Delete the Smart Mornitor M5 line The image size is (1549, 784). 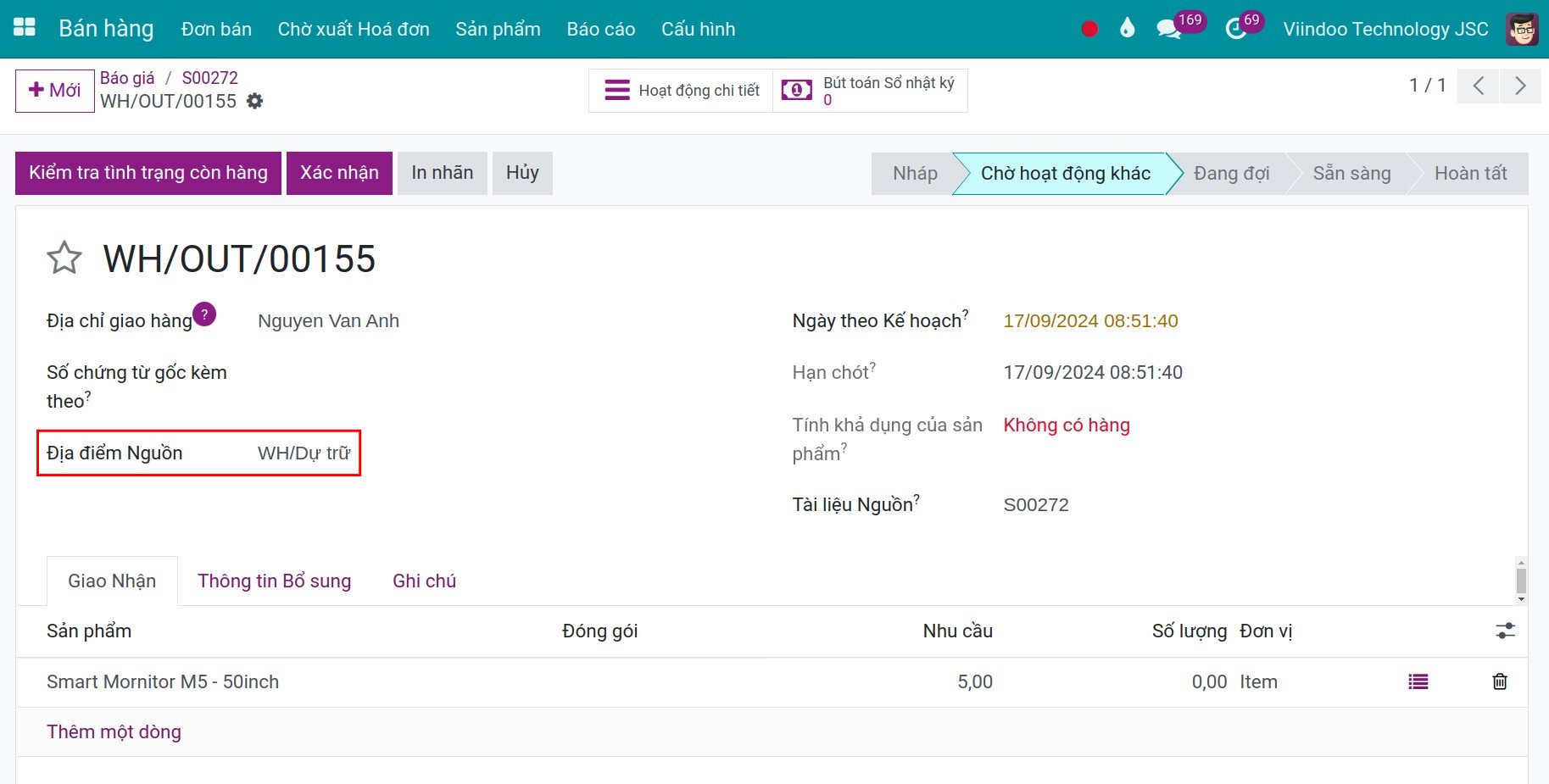(x=1499, y=681)
